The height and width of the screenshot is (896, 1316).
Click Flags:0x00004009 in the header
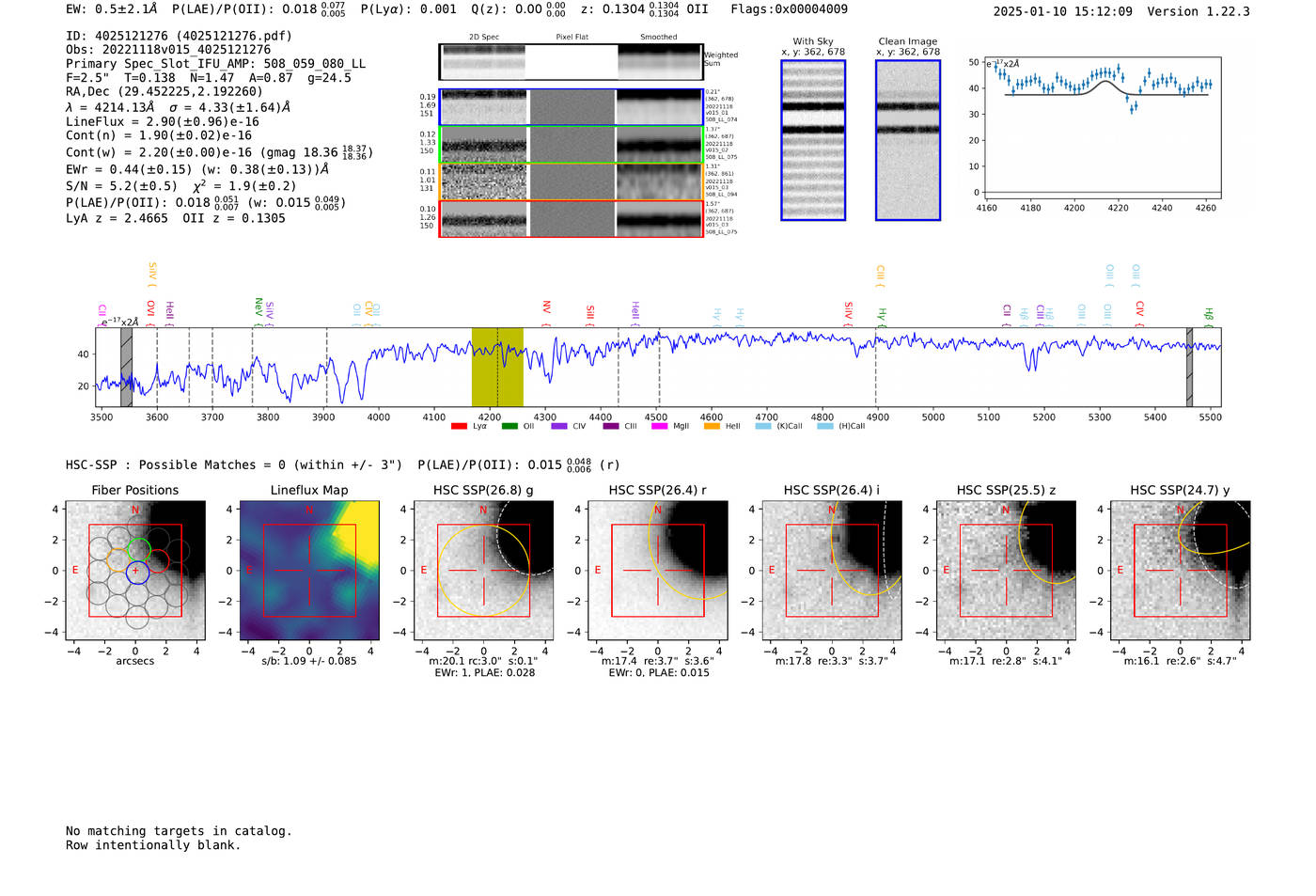(x=789, y=9)
